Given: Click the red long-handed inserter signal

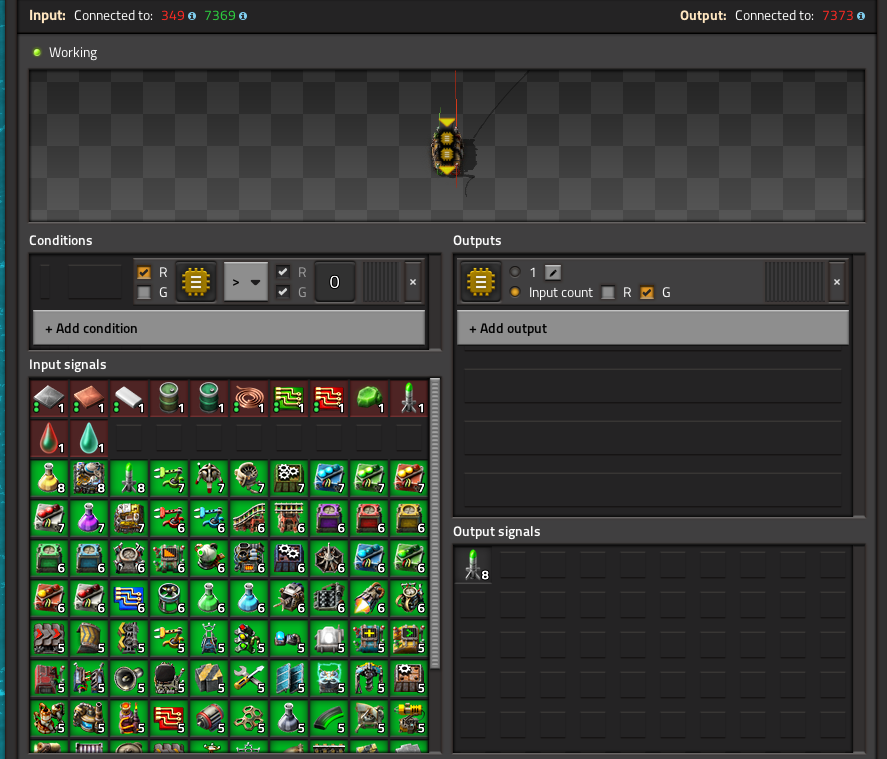Looking at the screenshot, I should (169, 519).
